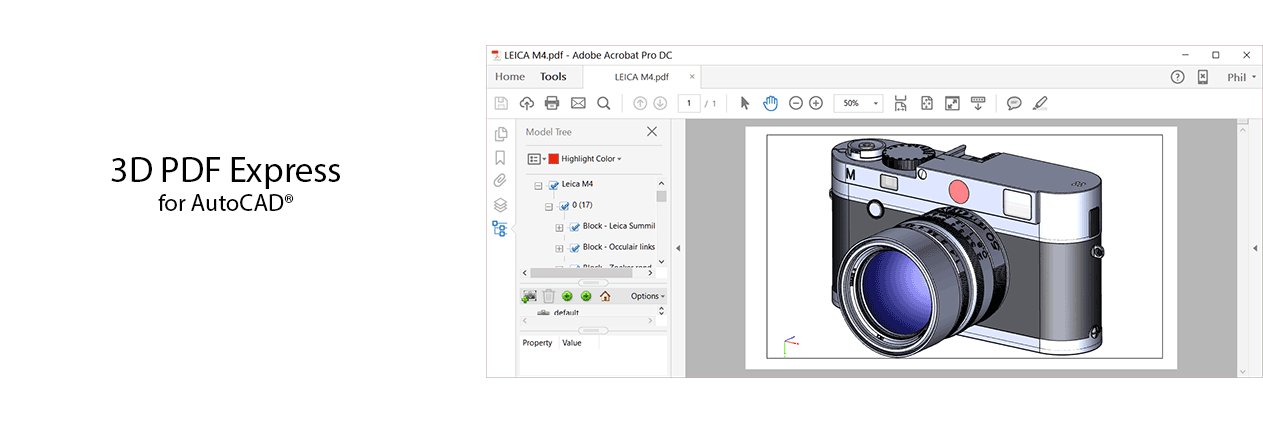Open Layers panel icon
Image resolution: width=1263 pixels, height=421 pixels.
[x=500, y=205]
